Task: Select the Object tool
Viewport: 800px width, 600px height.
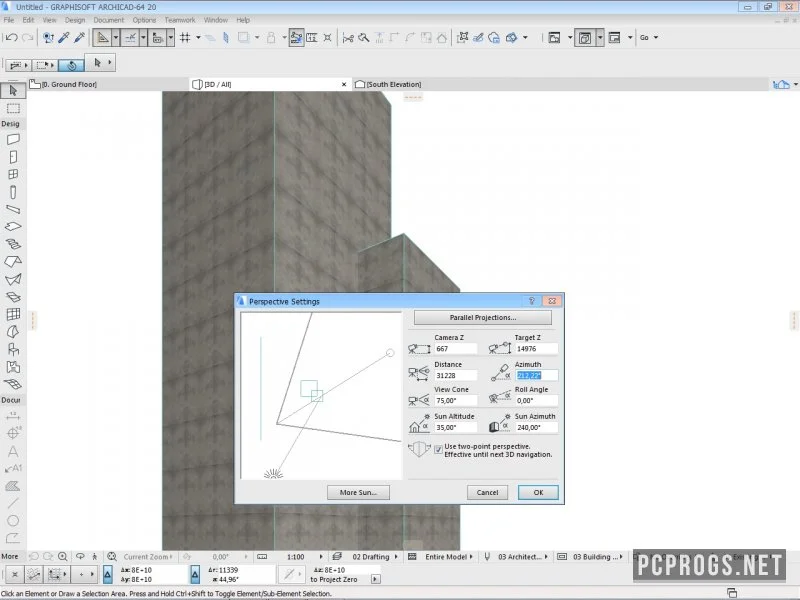Action: [x=13, y=349]
